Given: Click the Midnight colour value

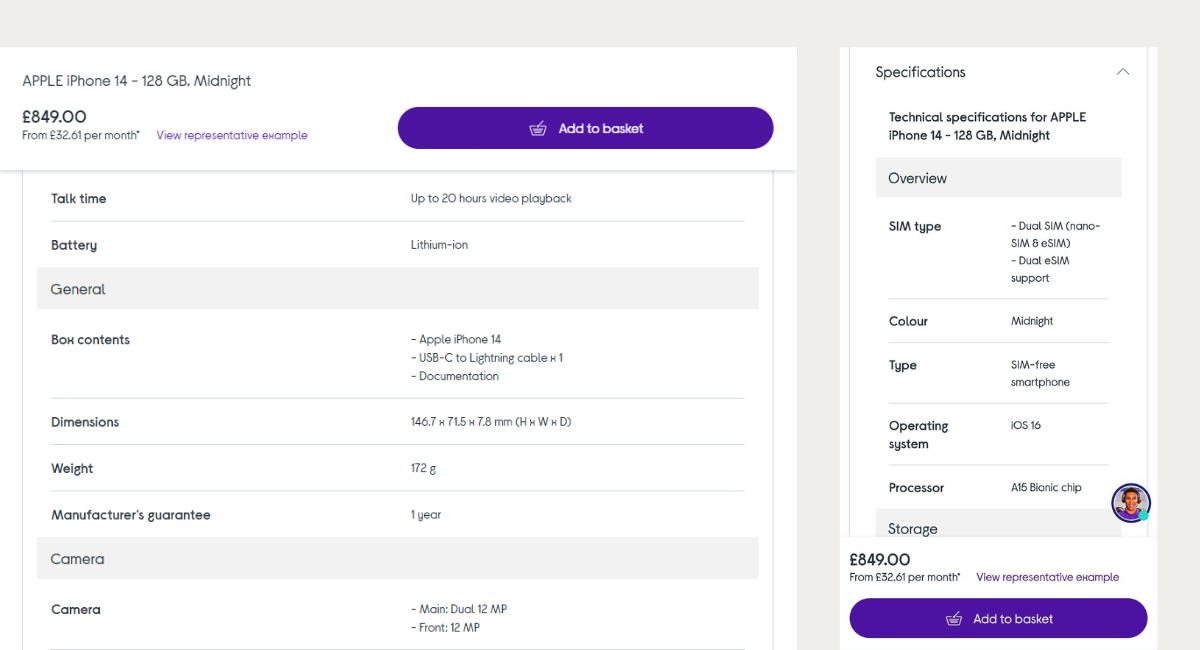Looking at the screenshot, I should (1032, 321).
